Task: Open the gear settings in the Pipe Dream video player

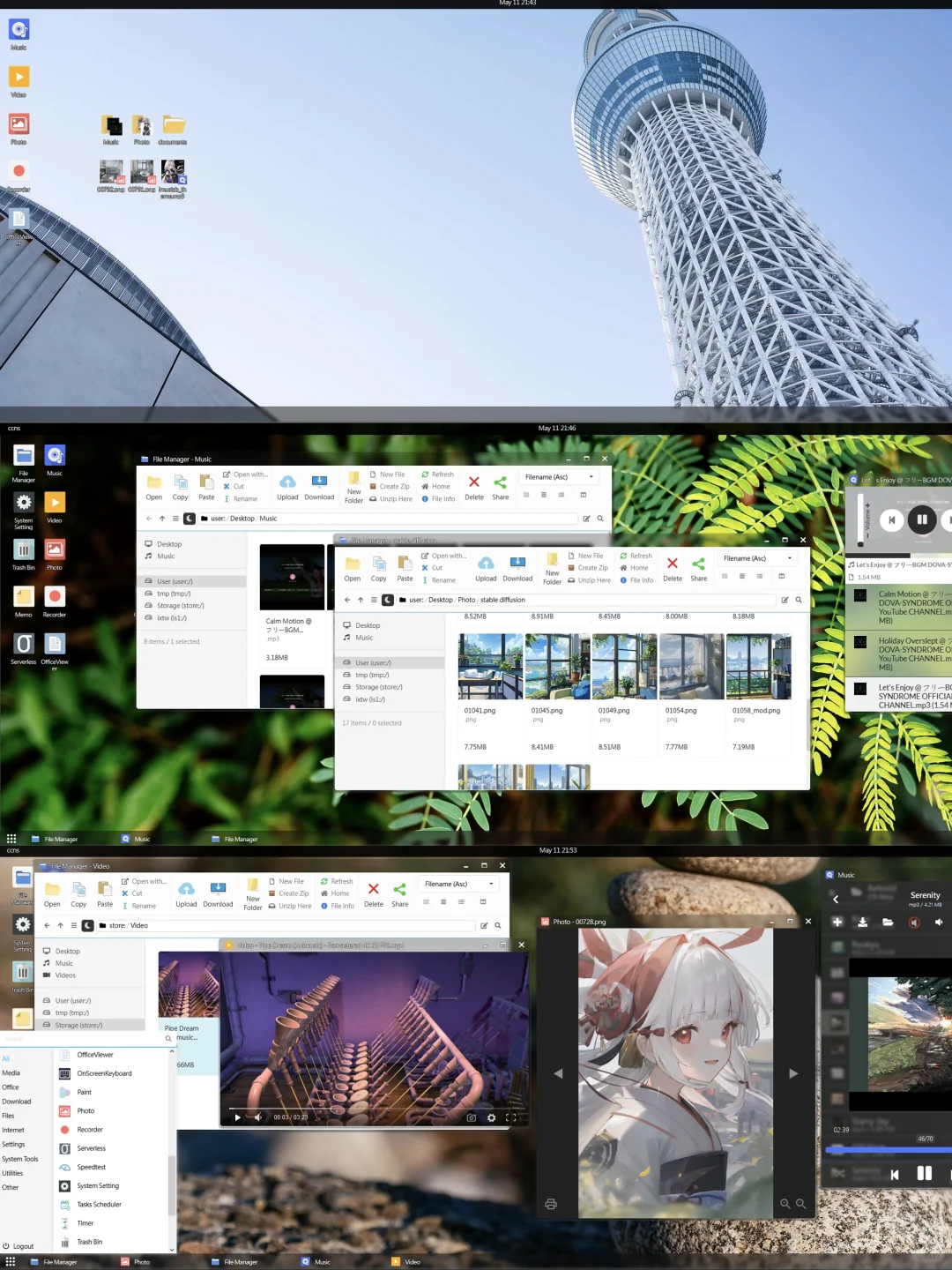Action: (491, 1117)
